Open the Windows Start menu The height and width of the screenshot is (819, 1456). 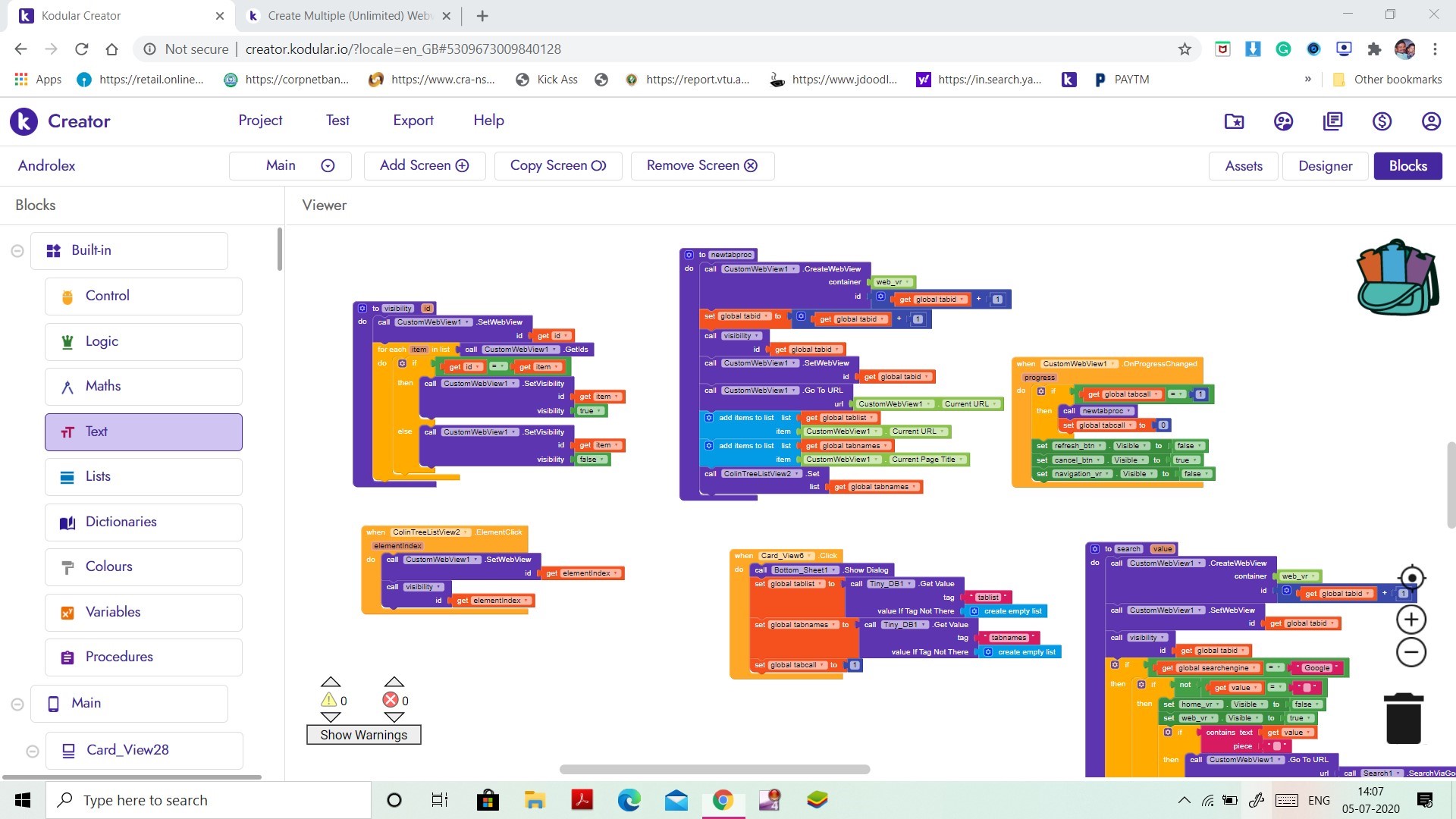click(23, 800)
